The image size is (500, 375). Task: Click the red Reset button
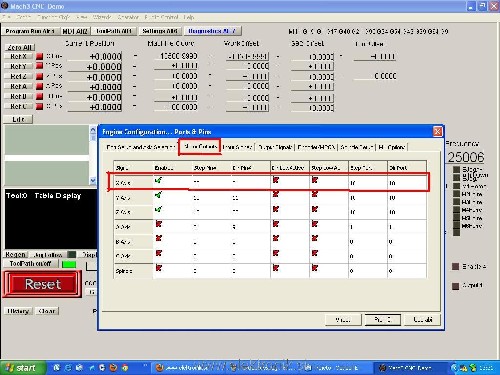click(x=42, y=284)
